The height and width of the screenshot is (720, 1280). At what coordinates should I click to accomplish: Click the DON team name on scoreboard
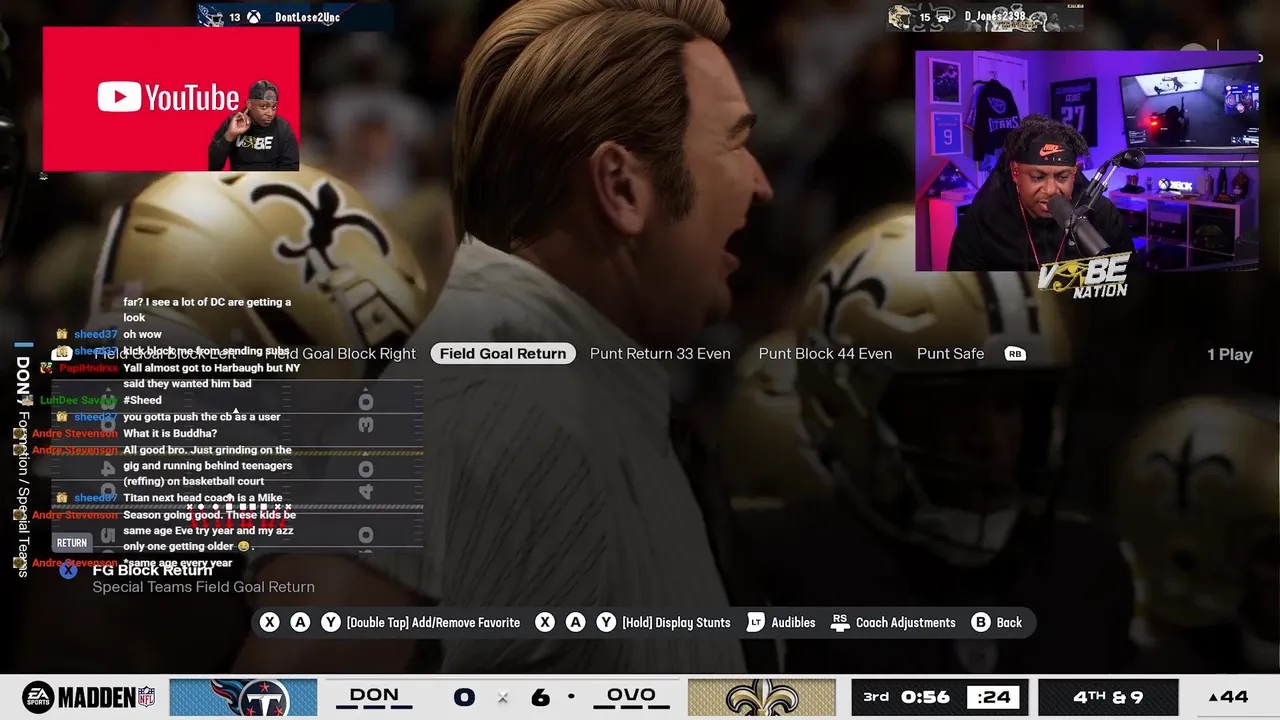[374, 695]
